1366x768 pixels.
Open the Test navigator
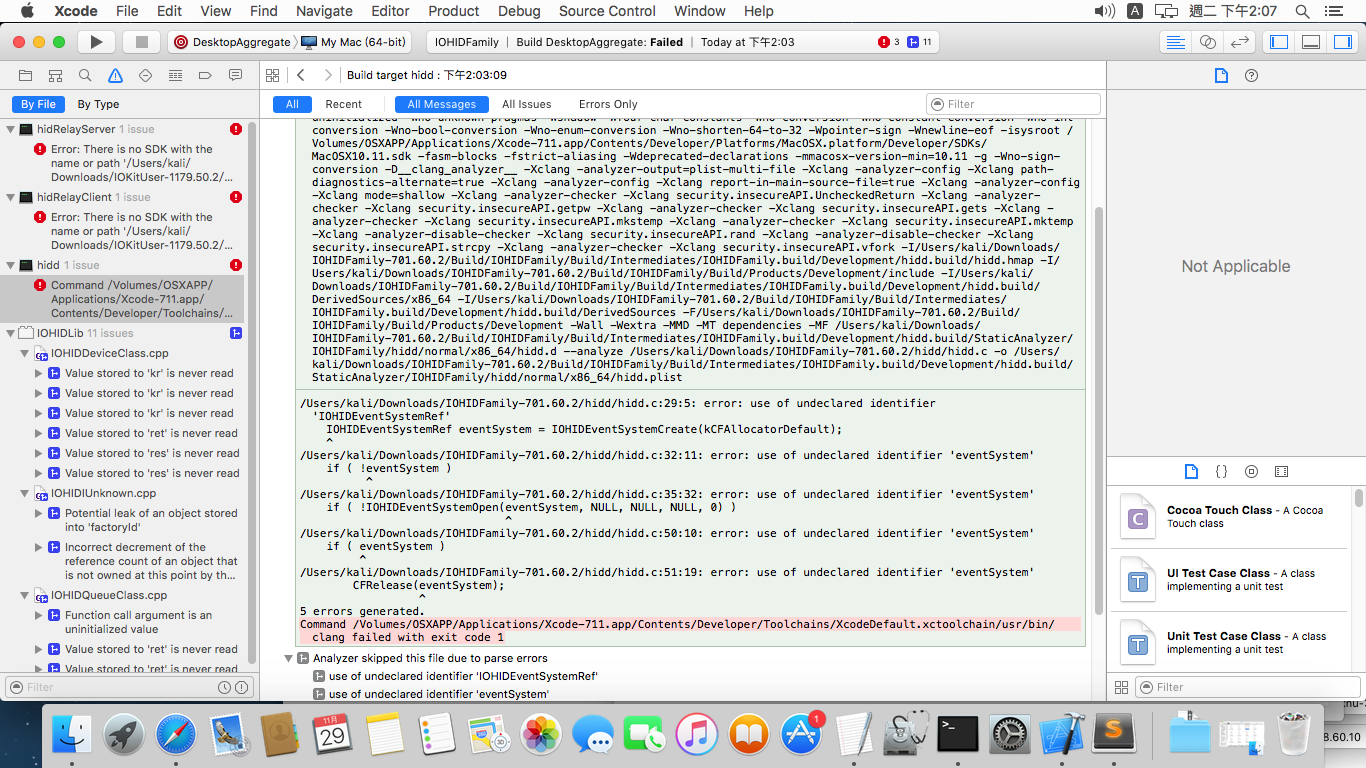click(145, 75)
